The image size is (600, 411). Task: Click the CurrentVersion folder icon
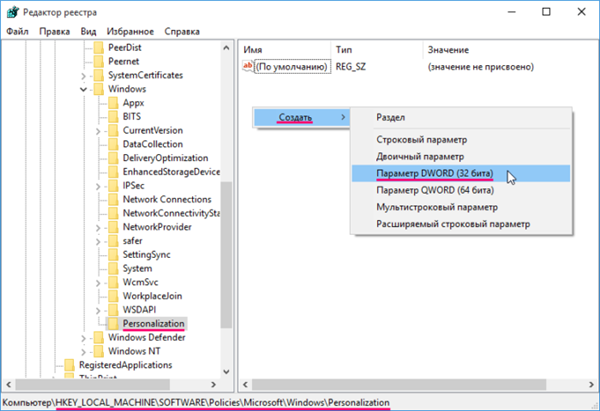(x=113, y=130)
